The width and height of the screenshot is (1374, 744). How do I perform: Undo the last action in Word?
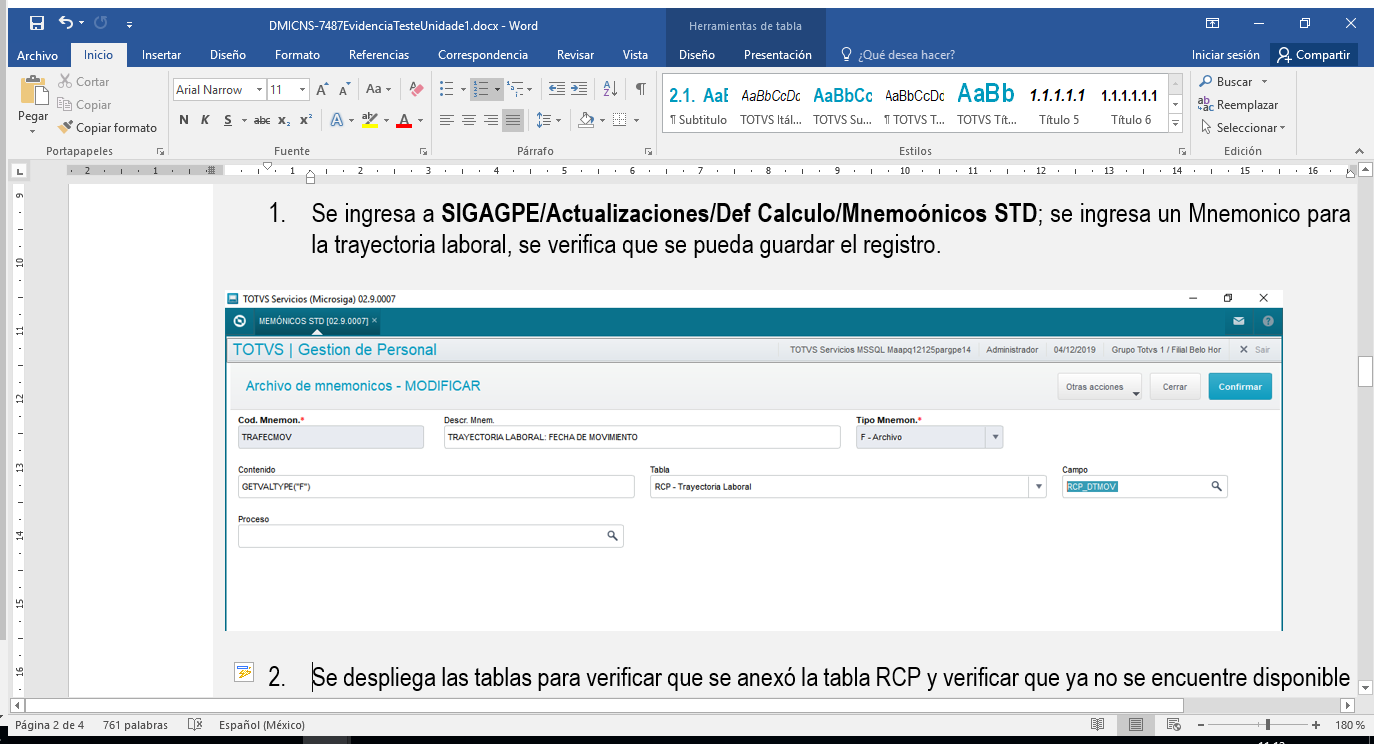click(x=66, y=23)
